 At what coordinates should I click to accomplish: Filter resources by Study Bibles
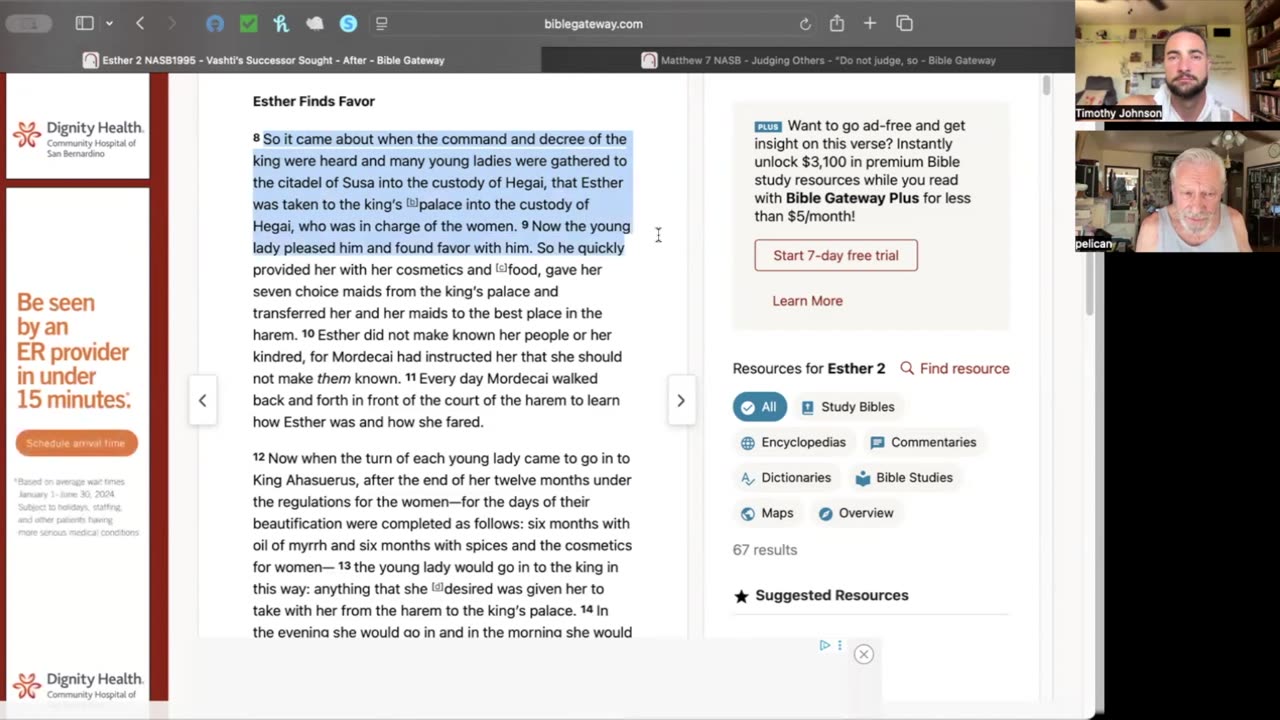(848, 407)
